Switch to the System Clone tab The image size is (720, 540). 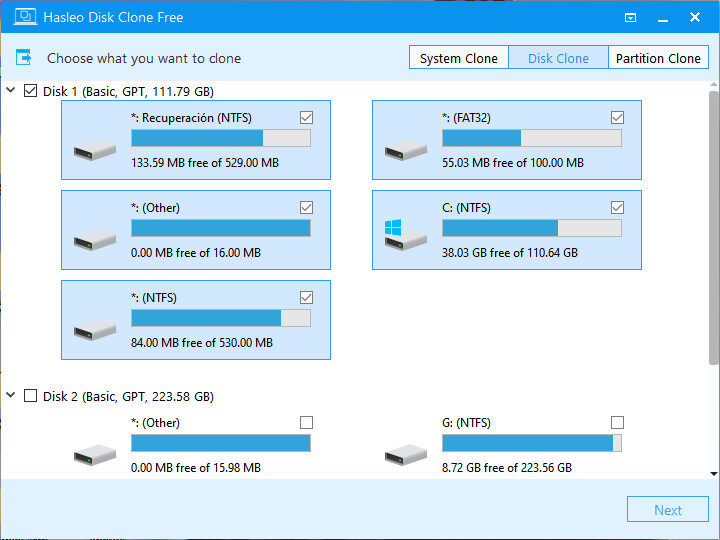point(458,57)
